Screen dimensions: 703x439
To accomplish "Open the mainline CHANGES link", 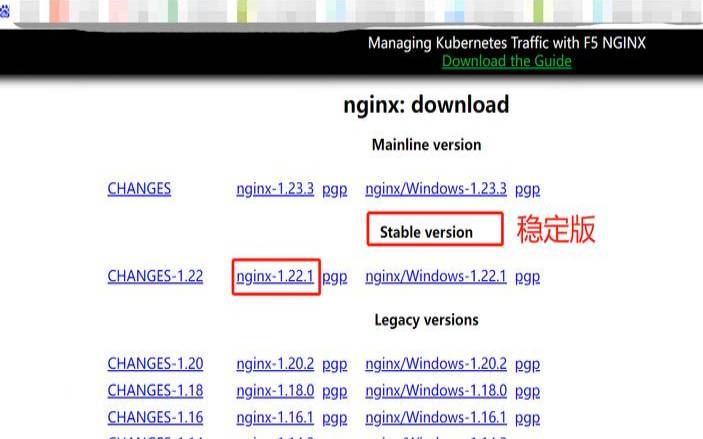I will (x=139, y=189).
